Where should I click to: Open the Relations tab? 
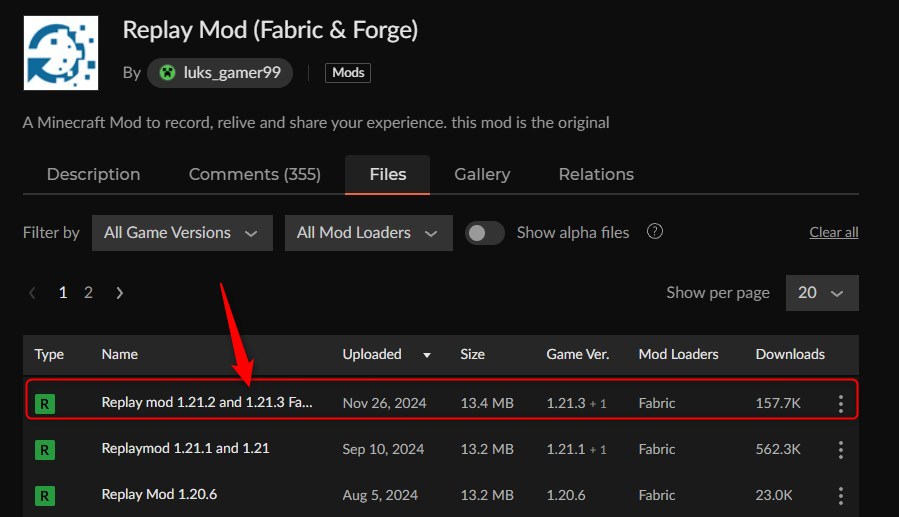pyautogui.click(x=596, y=174)
